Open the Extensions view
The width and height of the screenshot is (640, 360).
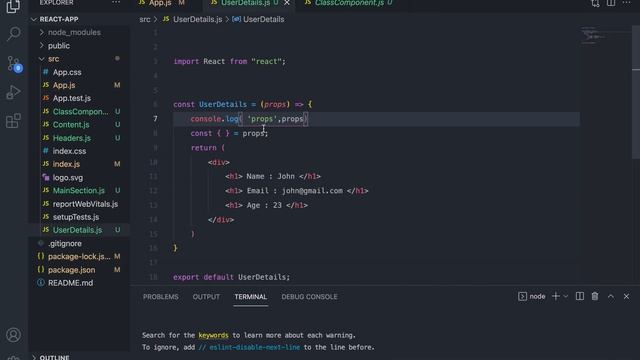[13, 121]
